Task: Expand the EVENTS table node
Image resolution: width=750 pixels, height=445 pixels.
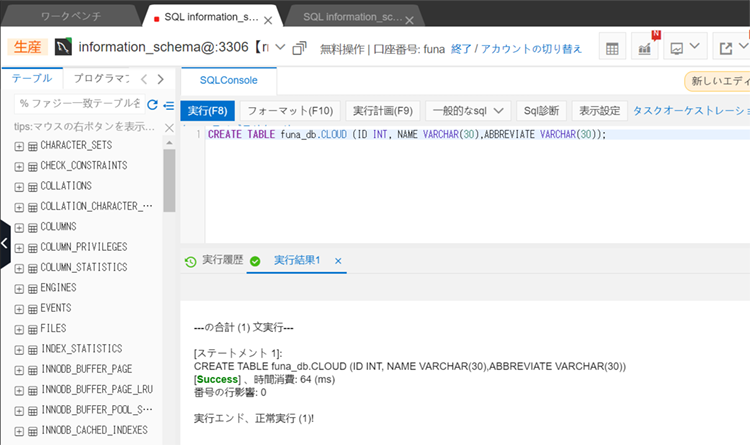Action: 19,309
